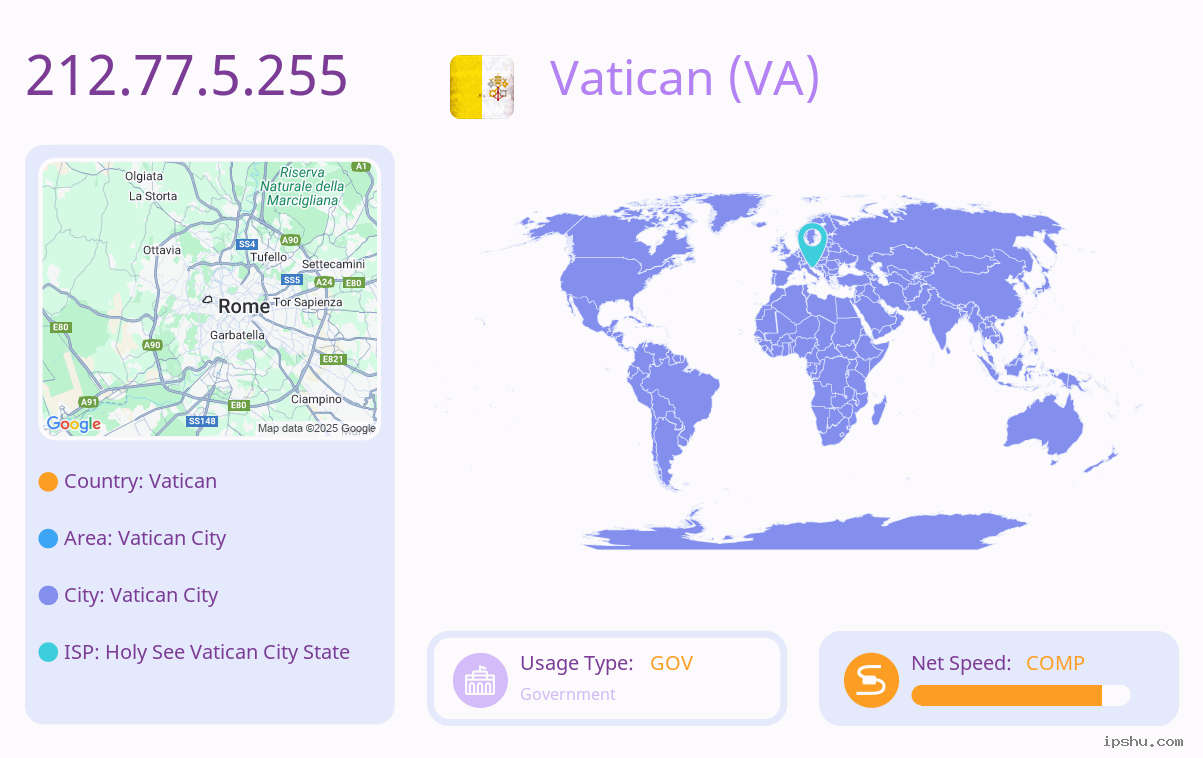Image resolution: width=1203 pixels, height=758 pixels.
Task: Click the Map data ©2025 Google attribution
Action: pyautogui.click(x=317, y=428)
